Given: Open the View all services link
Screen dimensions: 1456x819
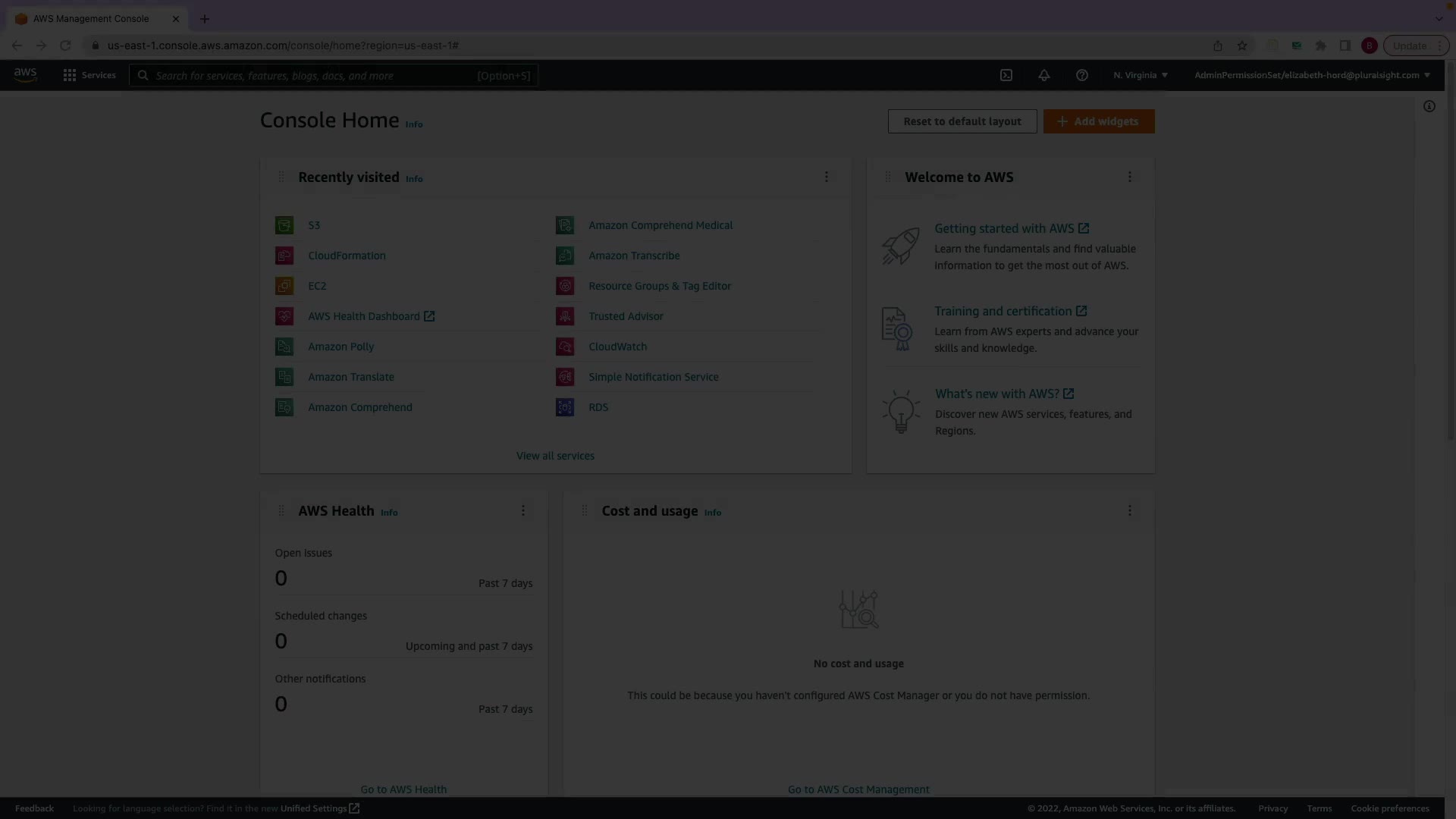Looking at the screenshot, I should [555, 456].
